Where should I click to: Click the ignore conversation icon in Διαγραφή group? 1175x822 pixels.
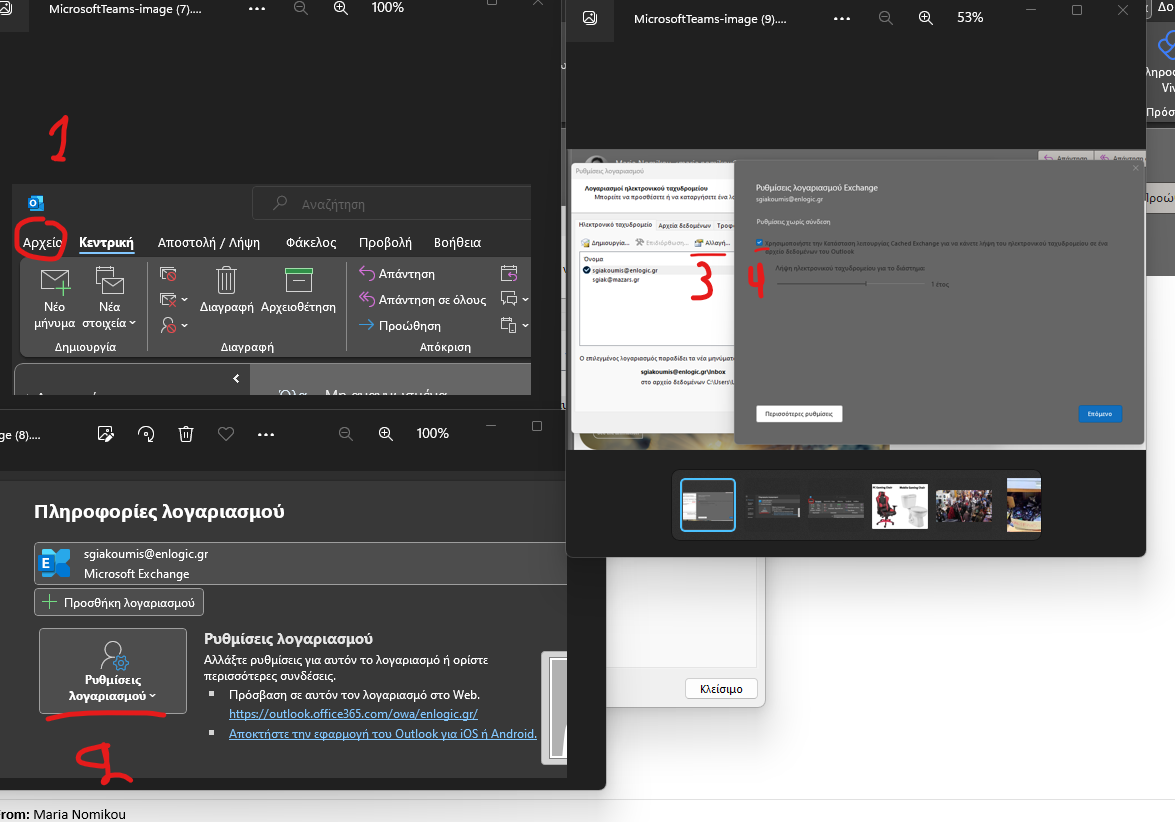168,274
